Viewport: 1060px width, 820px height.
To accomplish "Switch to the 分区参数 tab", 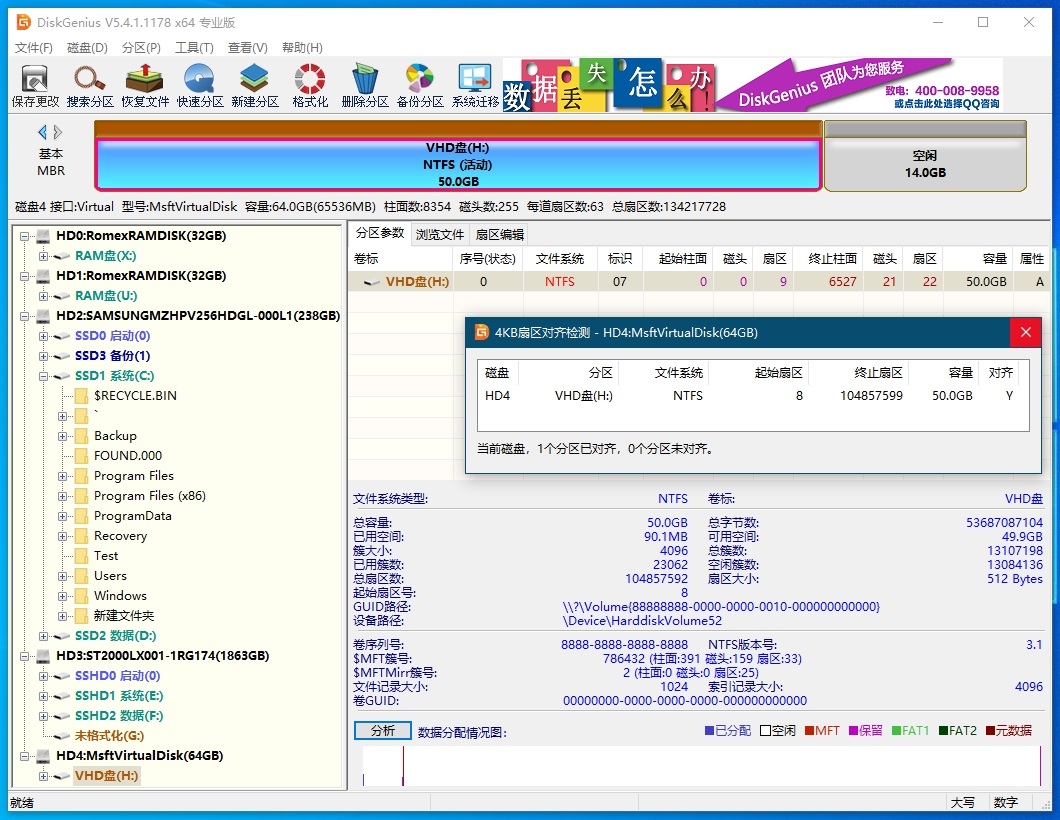I will point(380,233).
